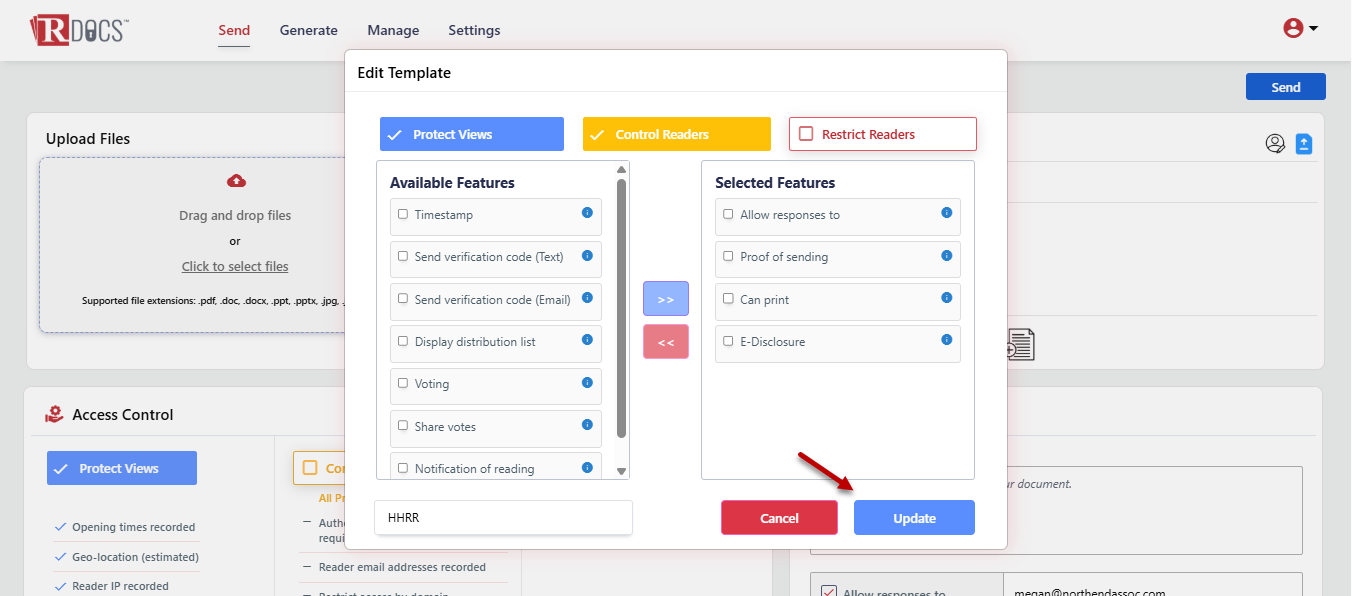Viewport: 1352px width, 596px height.
Task: Click the blue upload document icon
Action: (1303, 144)
